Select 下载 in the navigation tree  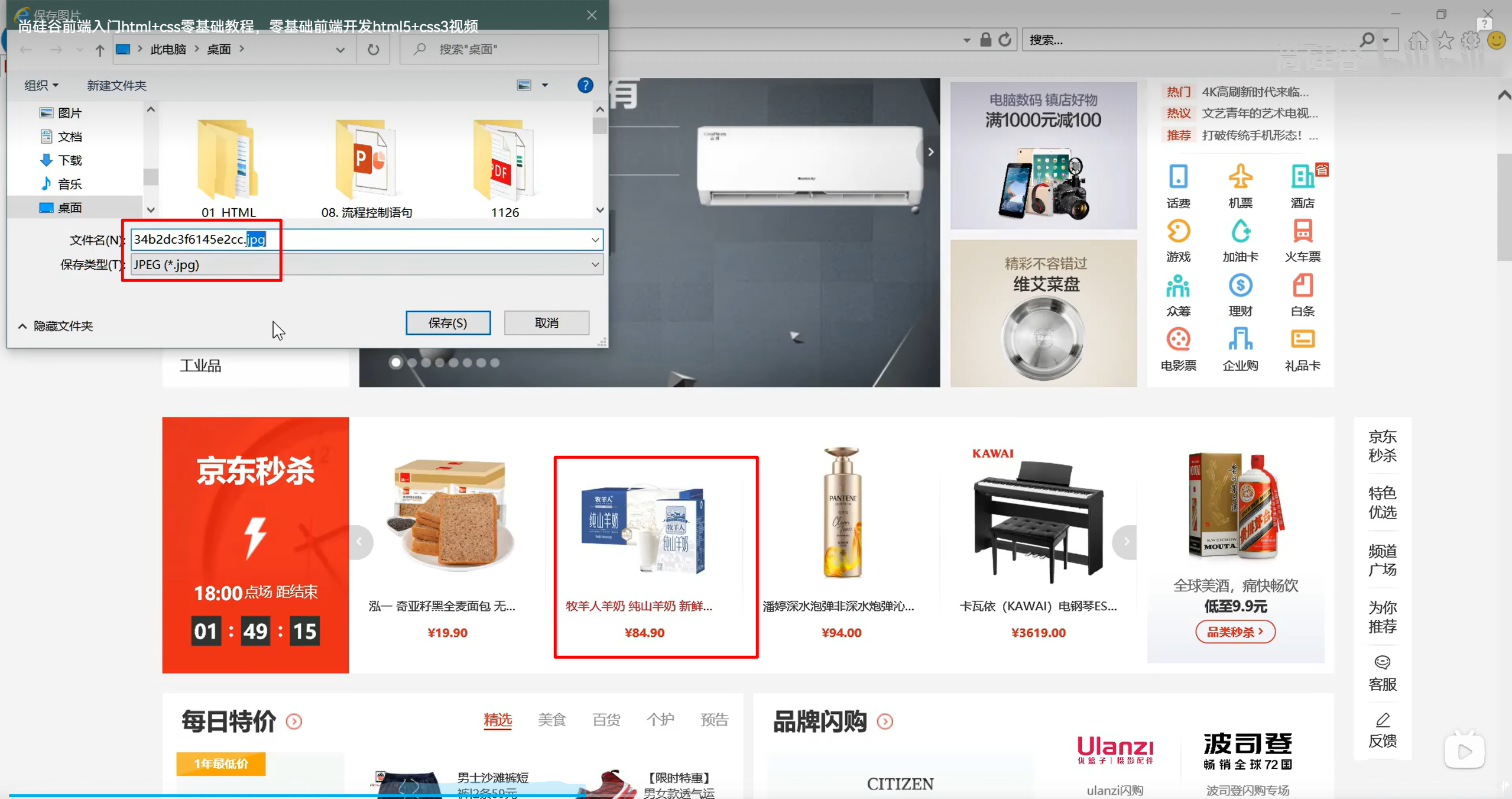tap(70, 160)
